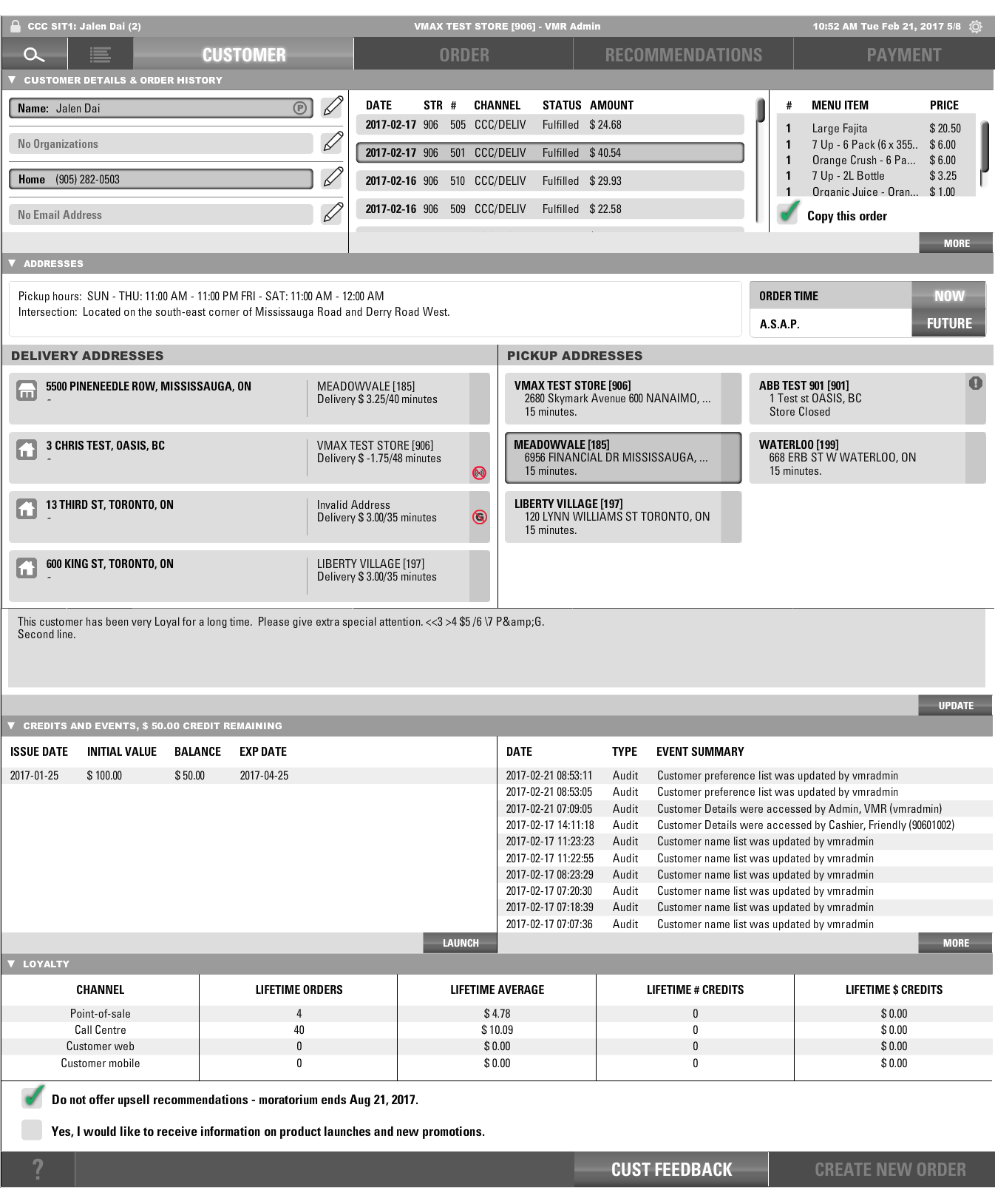Image resolution: width=995 pixels, height=1204 pixels.
Task: Set order time to FUTURE
Action: [948, 323]
